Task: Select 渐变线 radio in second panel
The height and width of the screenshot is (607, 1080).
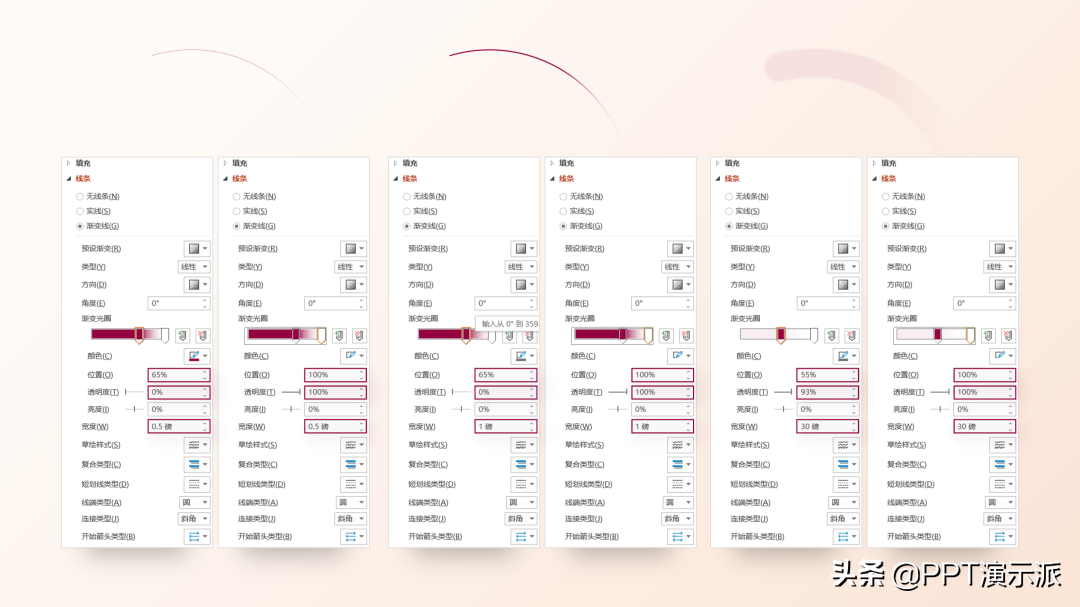Action: [237, 226]
